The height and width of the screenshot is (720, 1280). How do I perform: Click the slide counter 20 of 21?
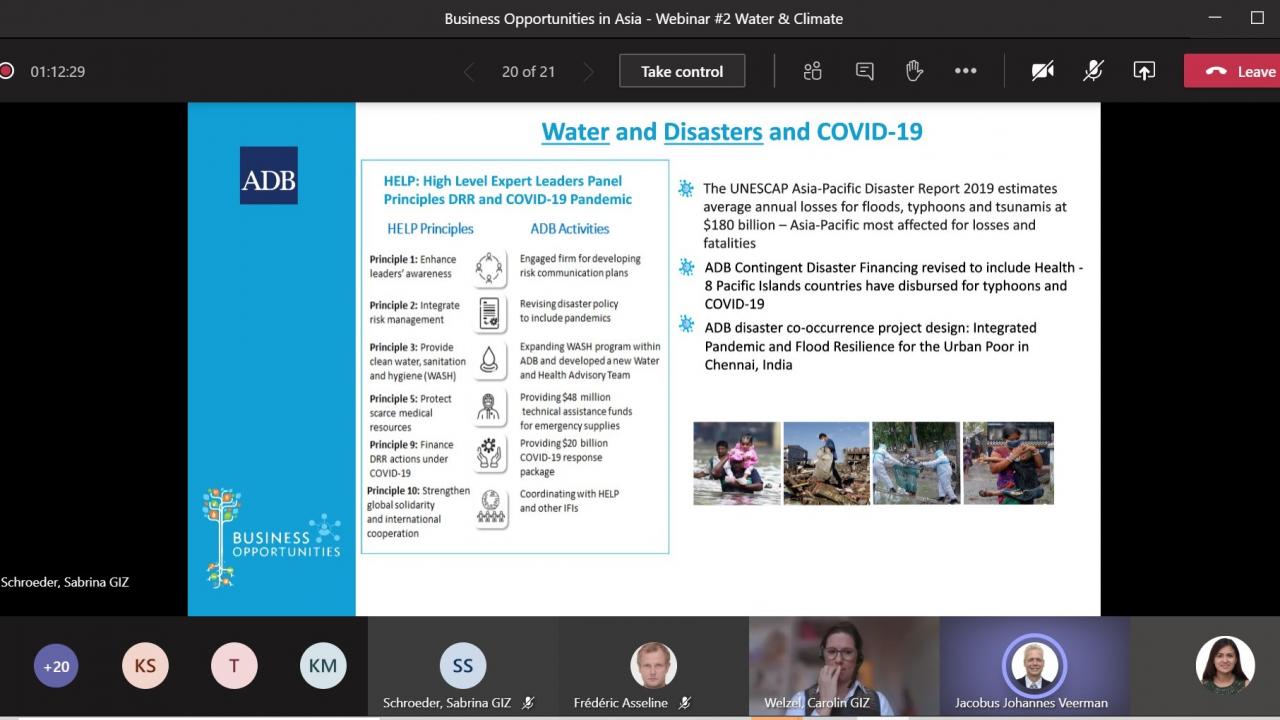(528, 72)
